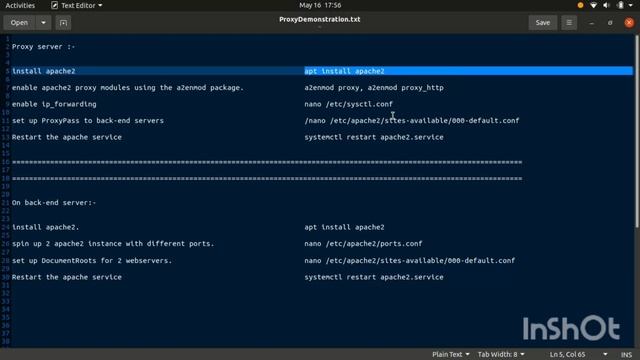Viewport: 640px width, 360px height.
Task: Expand the system menu arrow in top bar
Action: 631,5
